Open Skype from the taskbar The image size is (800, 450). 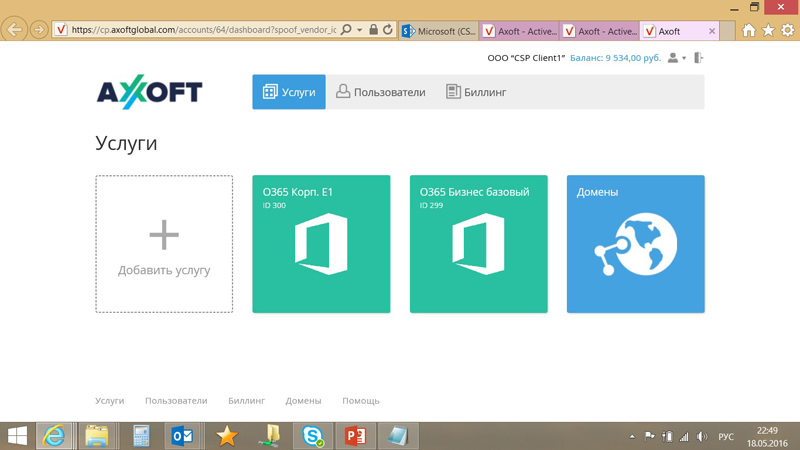click(x=312, y=436)
